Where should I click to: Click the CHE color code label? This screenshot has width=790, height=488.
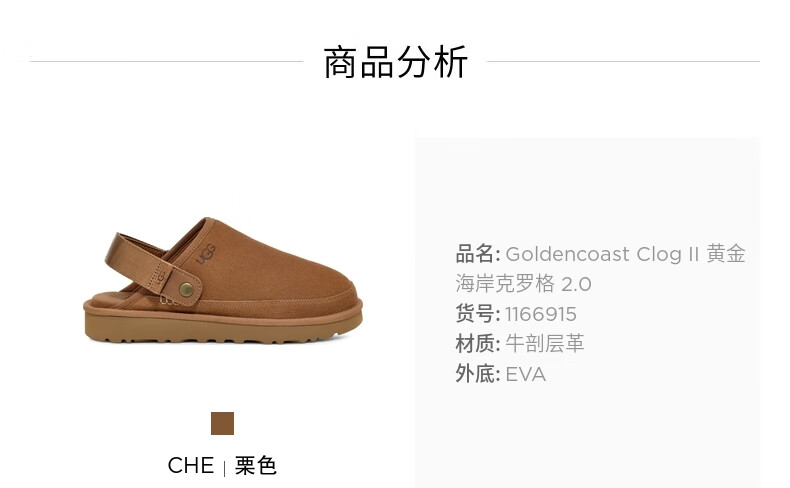190,465
